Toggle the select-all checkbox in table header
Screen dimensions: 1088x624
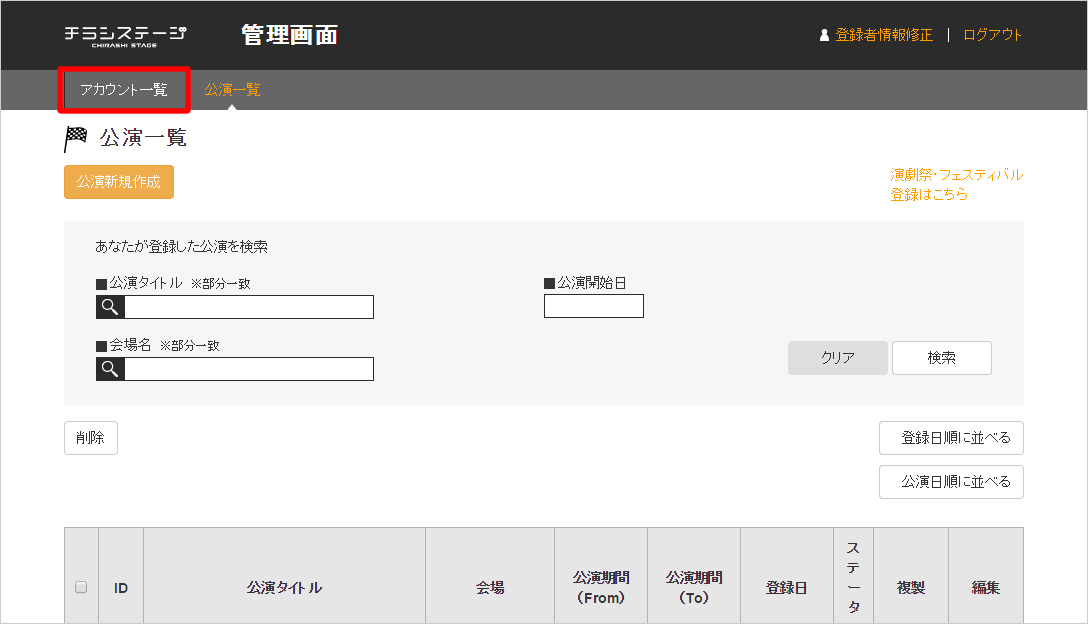click(x=81, y=587)
